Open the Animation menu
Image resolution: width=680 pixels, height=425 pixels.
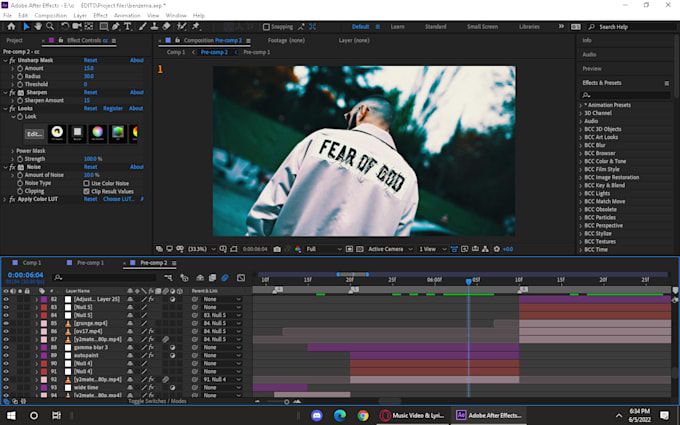(127, 15)
